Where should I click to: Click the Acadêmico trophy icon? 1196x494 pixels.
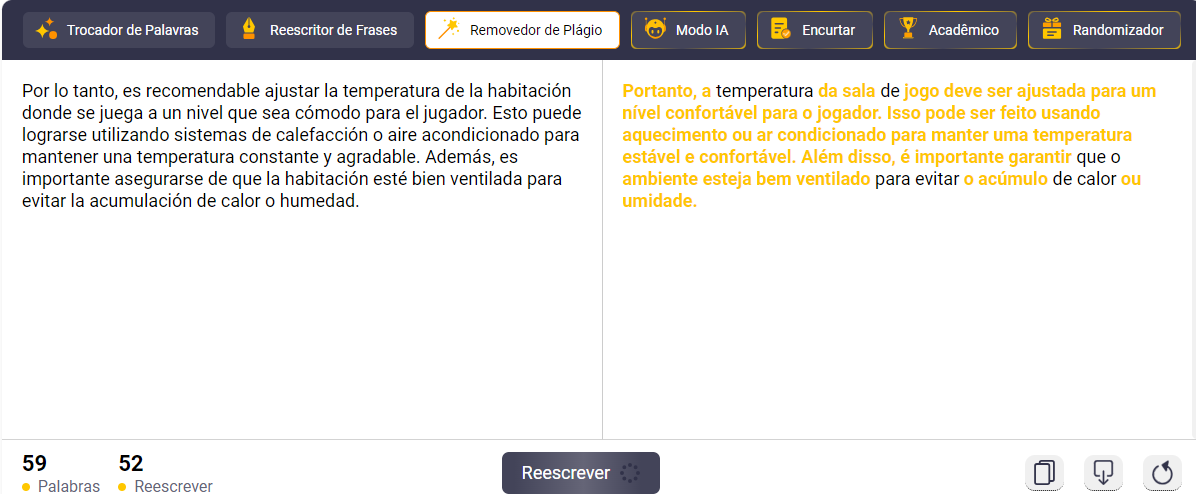point(907,30)
